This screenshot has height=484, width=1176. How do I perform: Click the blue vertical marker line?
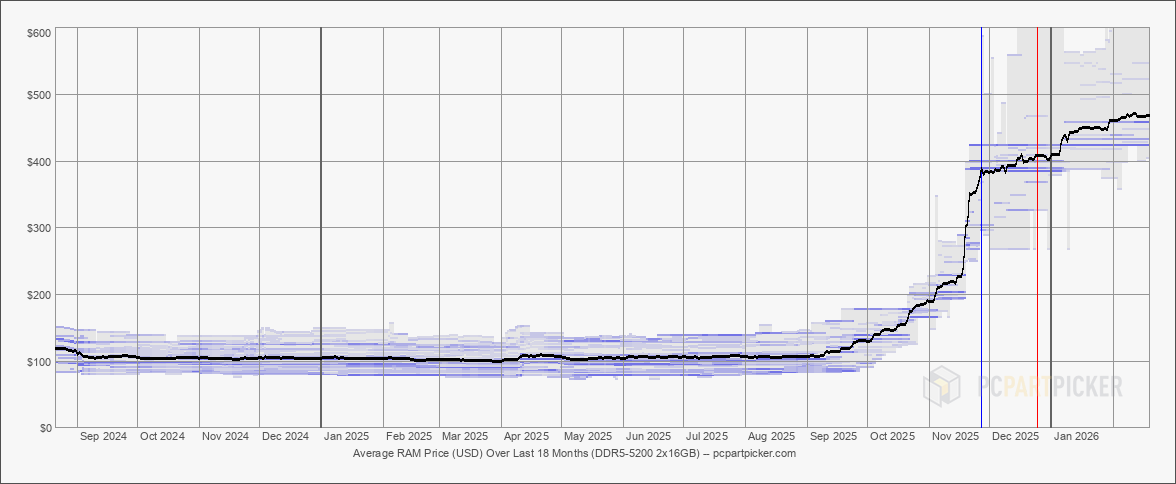click(x=982, y=227)
